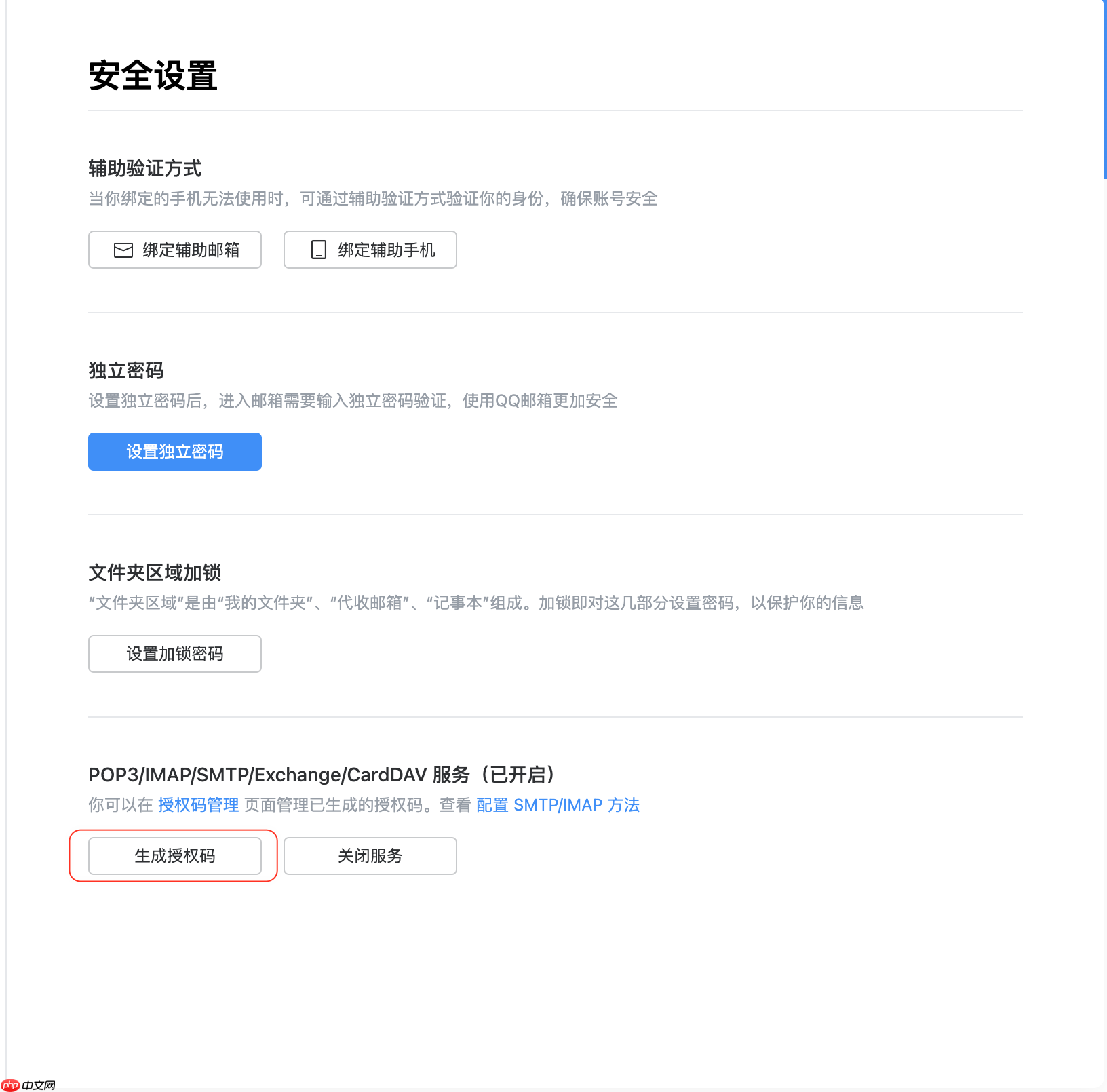Click the description starting with 当你绑定的手机无法使用时

point(373,199)
